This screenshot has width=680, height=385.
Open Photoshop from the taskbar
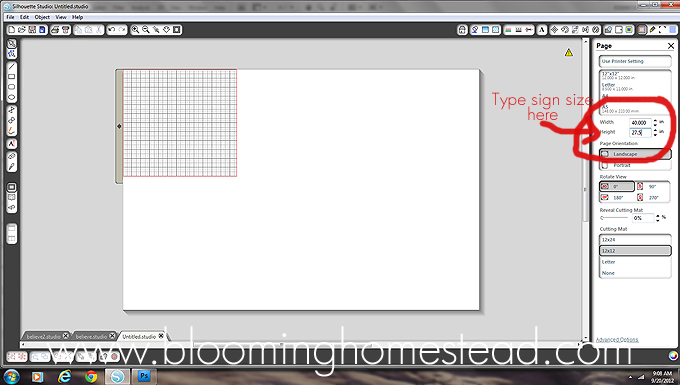(144, 376)
